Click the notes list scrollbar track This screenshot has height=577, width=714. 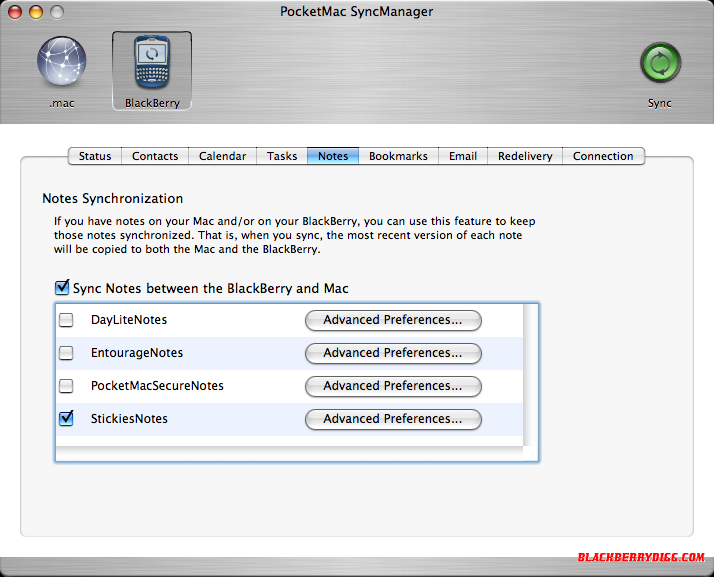click(530, 374)
